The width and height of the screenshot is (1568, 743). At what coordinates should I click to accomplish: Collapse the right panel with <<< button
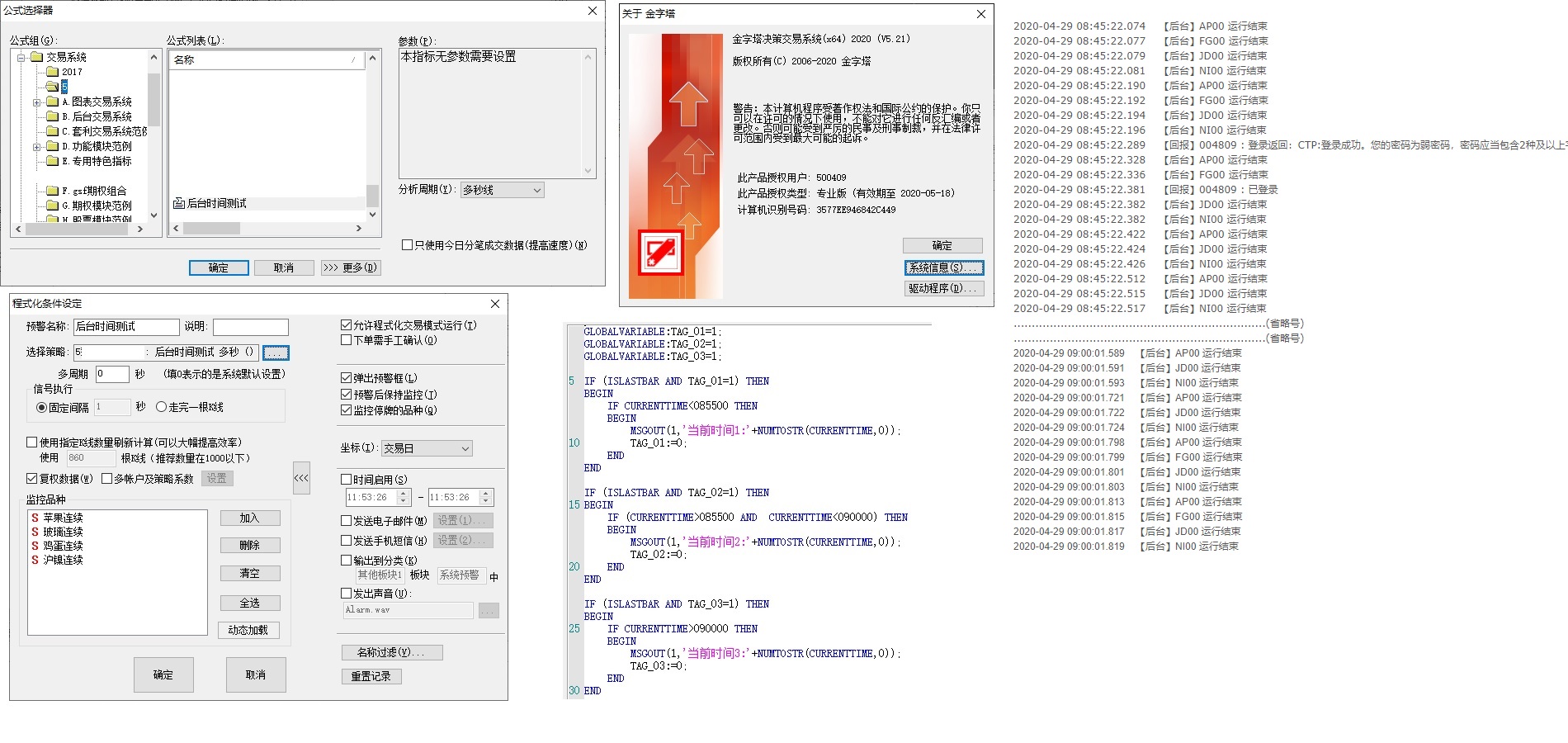(x=301, y=478)
